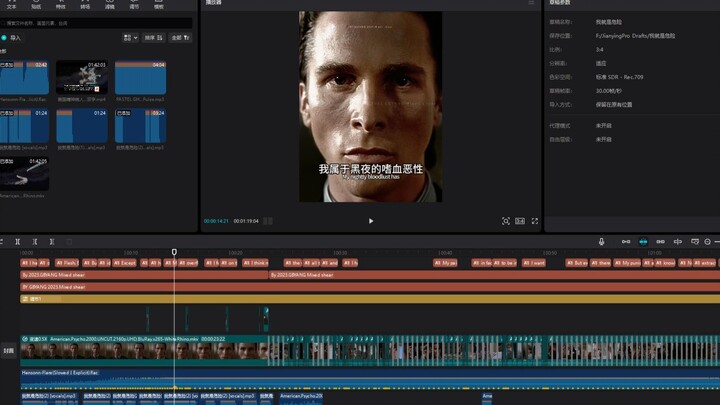Click the 封面 cover button
The height and width of the screenshot is (405, 720).
point(9,351)
